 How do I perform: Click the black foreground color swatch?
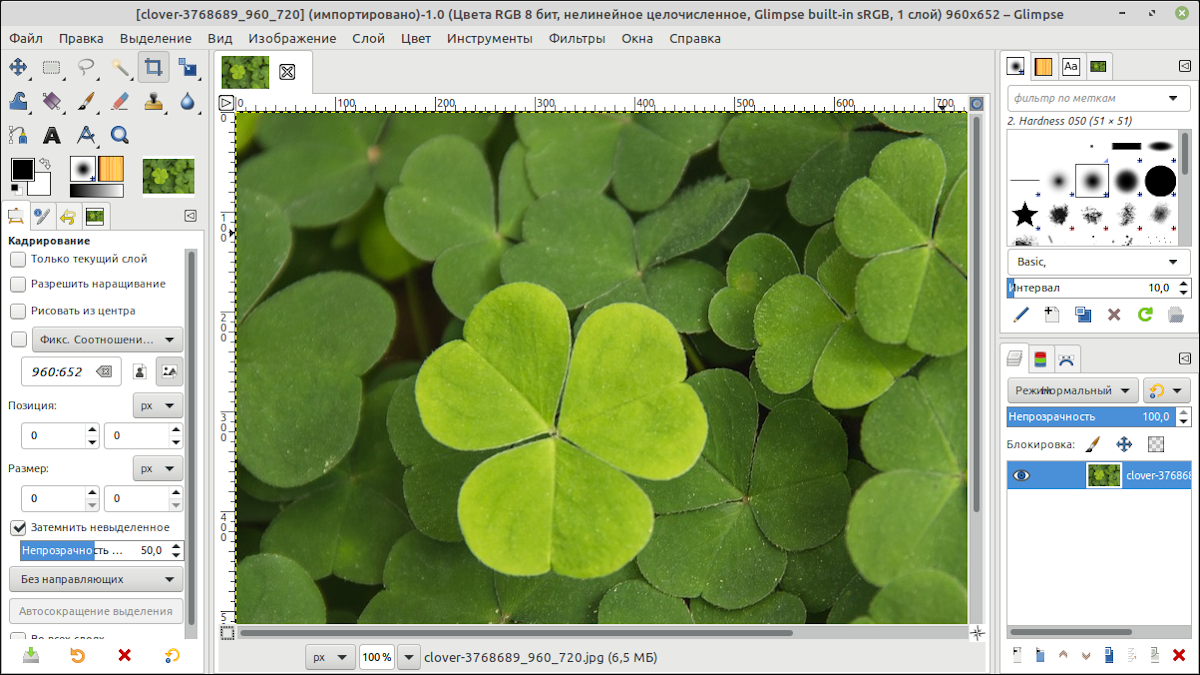[x=22, y=169]
